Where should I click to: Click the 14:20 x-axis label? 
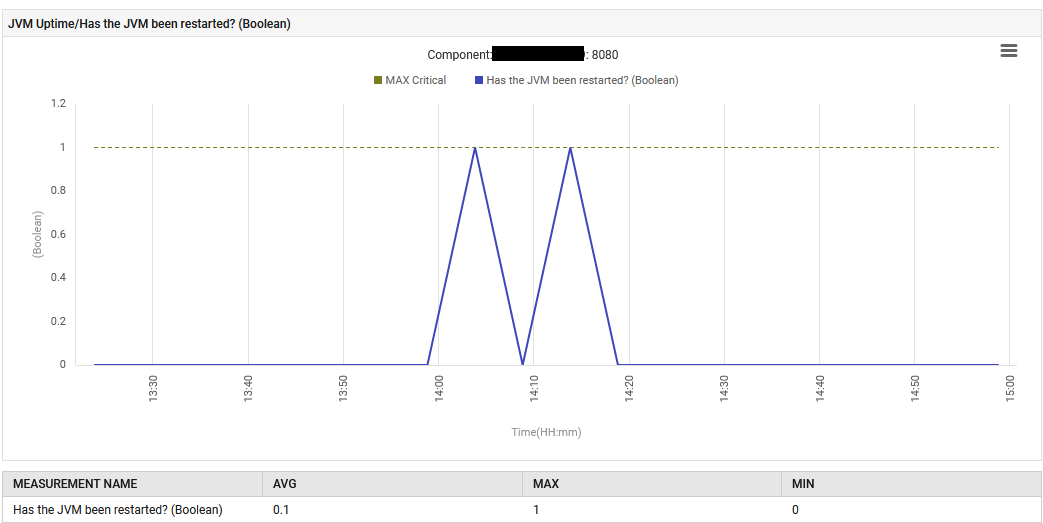[x=629, y=387]
